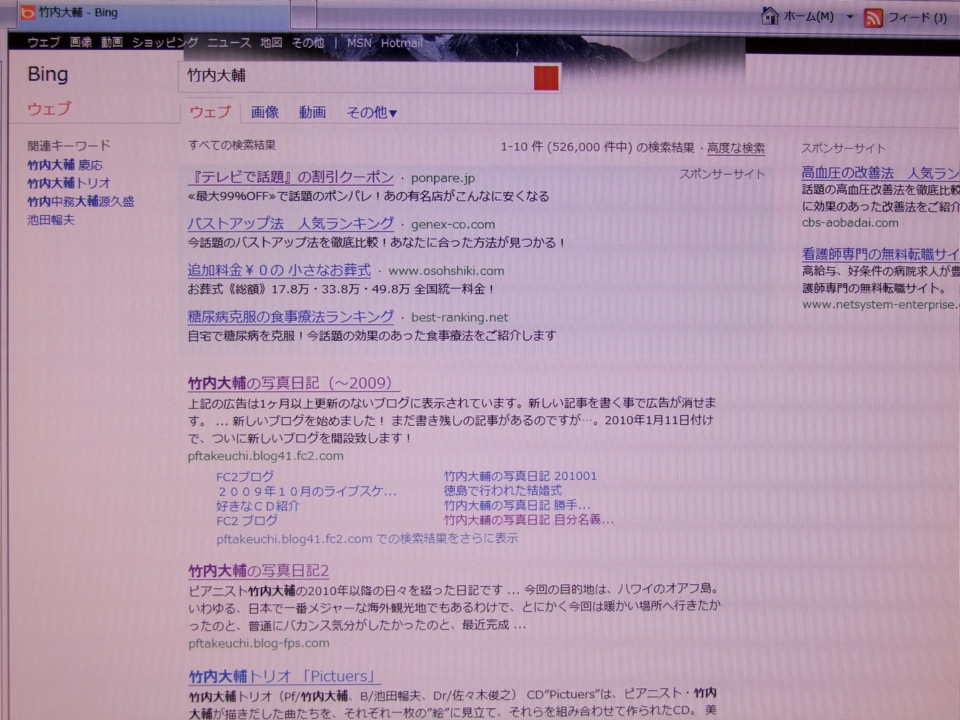960x720 pixels.
Task: Open ニュース in the top bar
Action: tap(229, 42)
